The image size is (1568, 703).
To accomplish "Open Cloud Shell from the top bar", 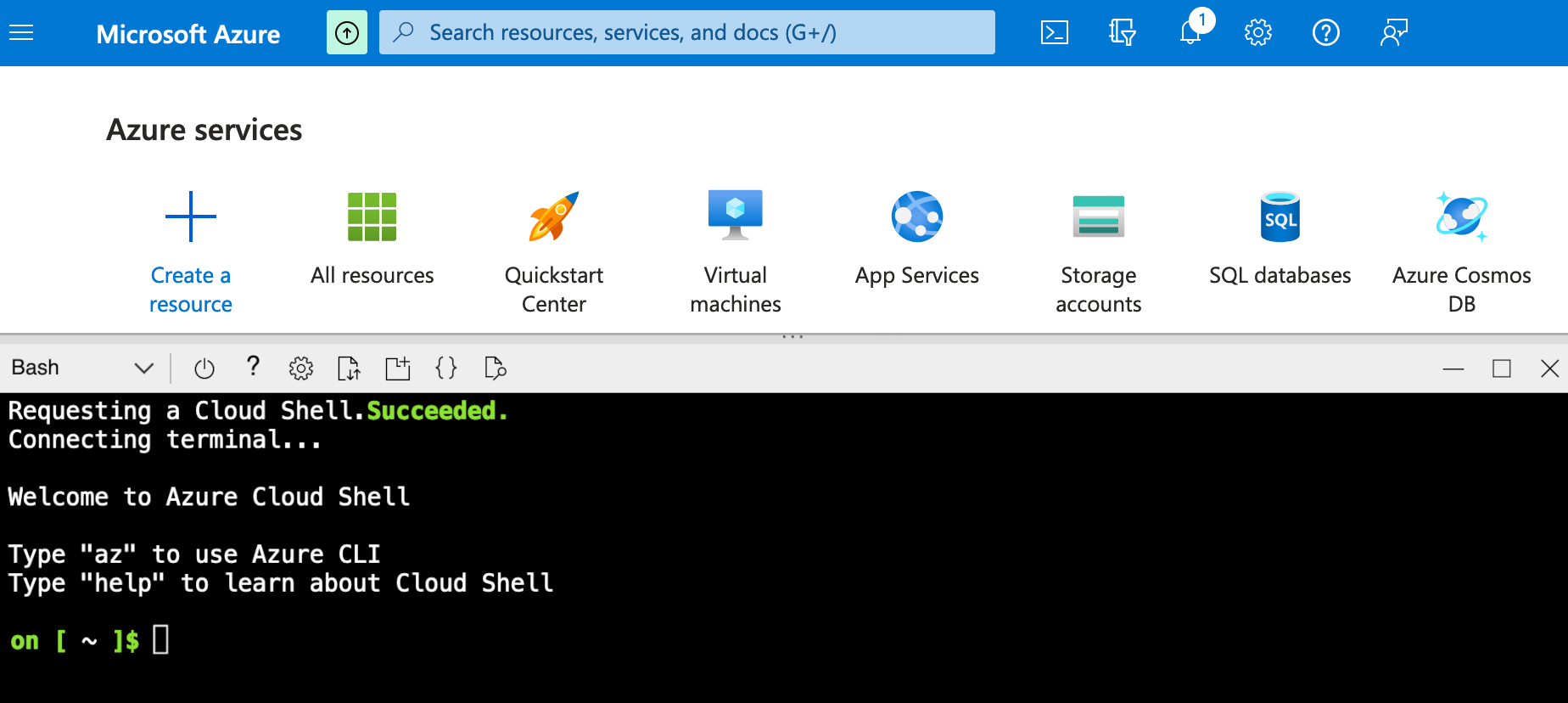I will point(1054,33).
